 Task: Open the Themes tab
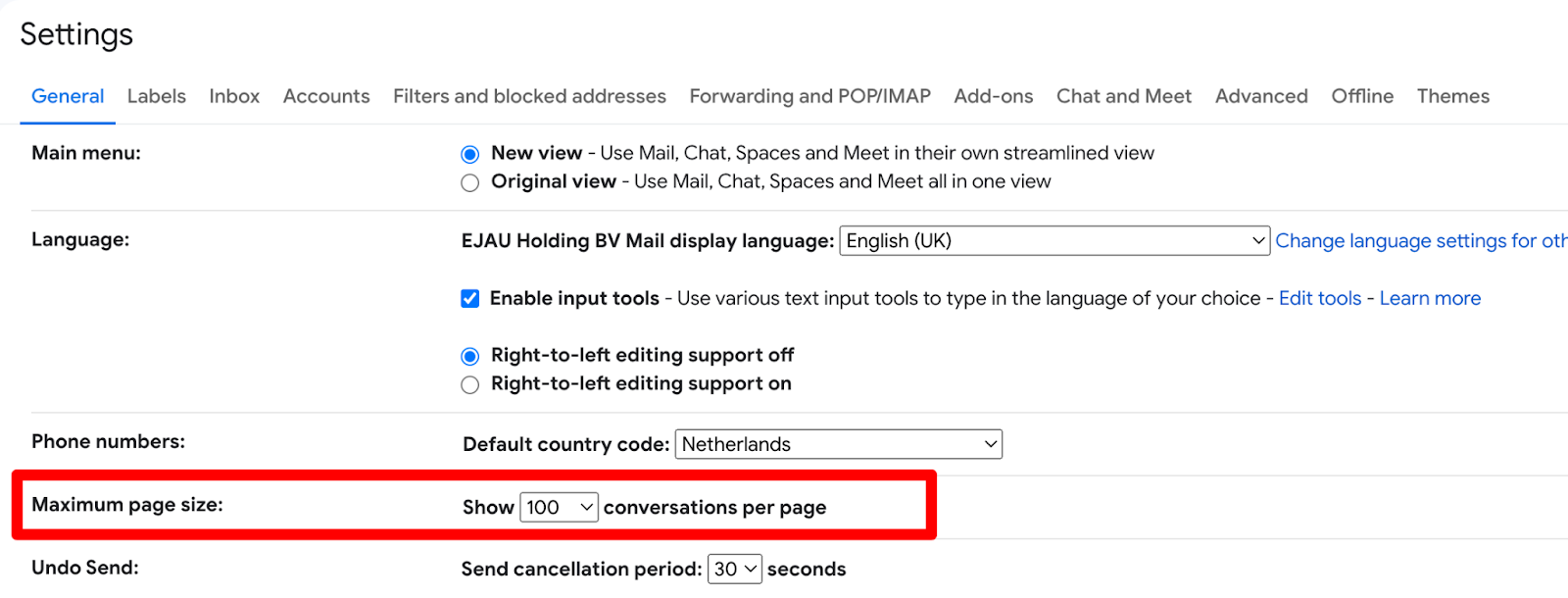tap(1453, 96)
